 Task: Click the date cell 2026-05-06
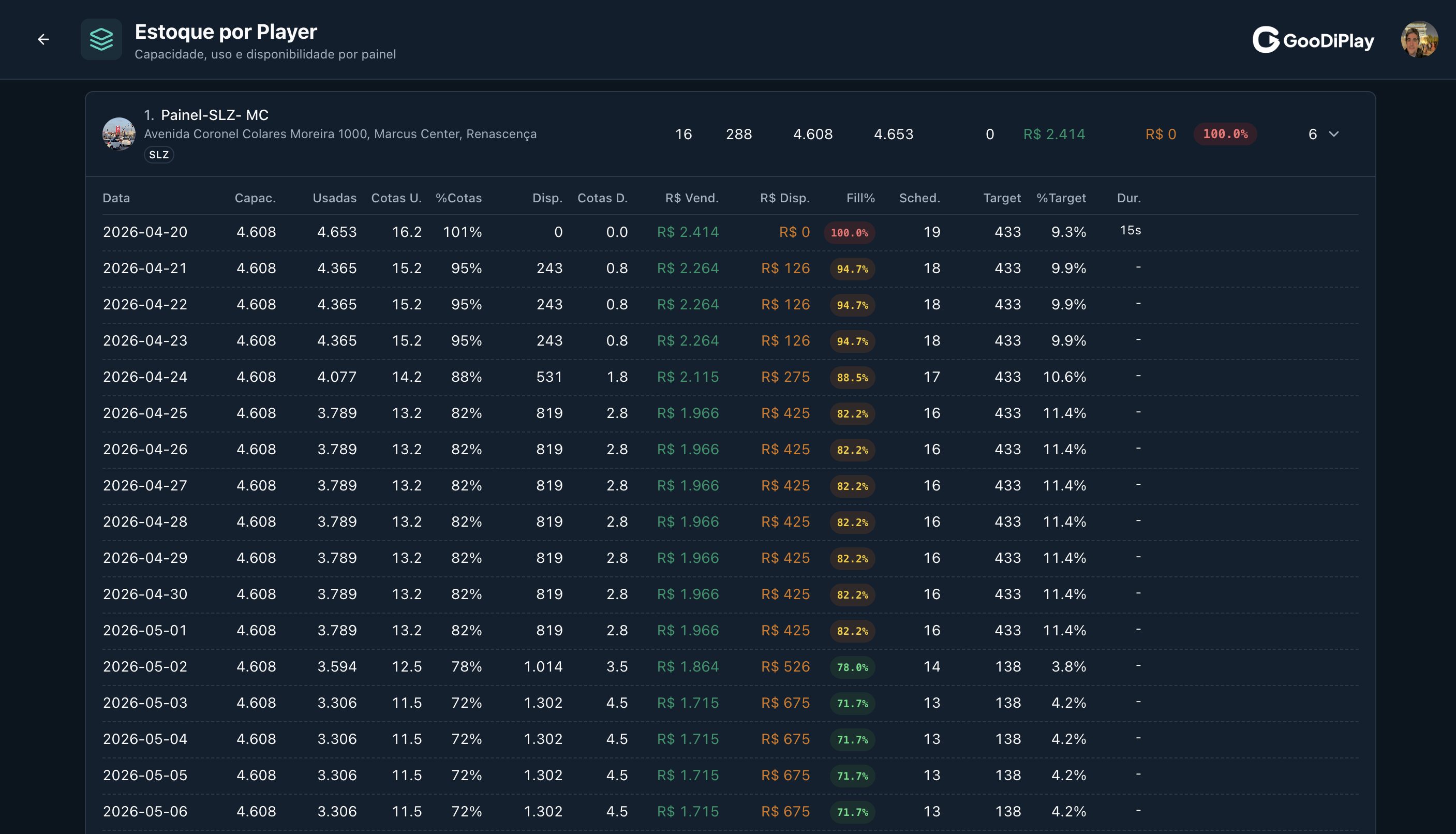[145, 811]
